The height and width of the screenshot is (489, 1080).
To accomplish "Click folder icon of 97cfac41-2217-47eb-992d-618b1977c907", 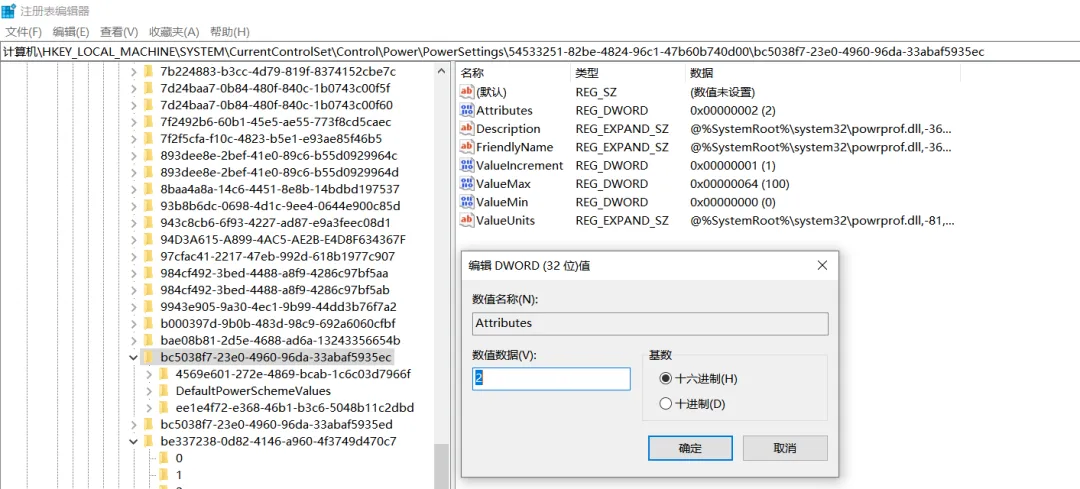I will (148, 256).
